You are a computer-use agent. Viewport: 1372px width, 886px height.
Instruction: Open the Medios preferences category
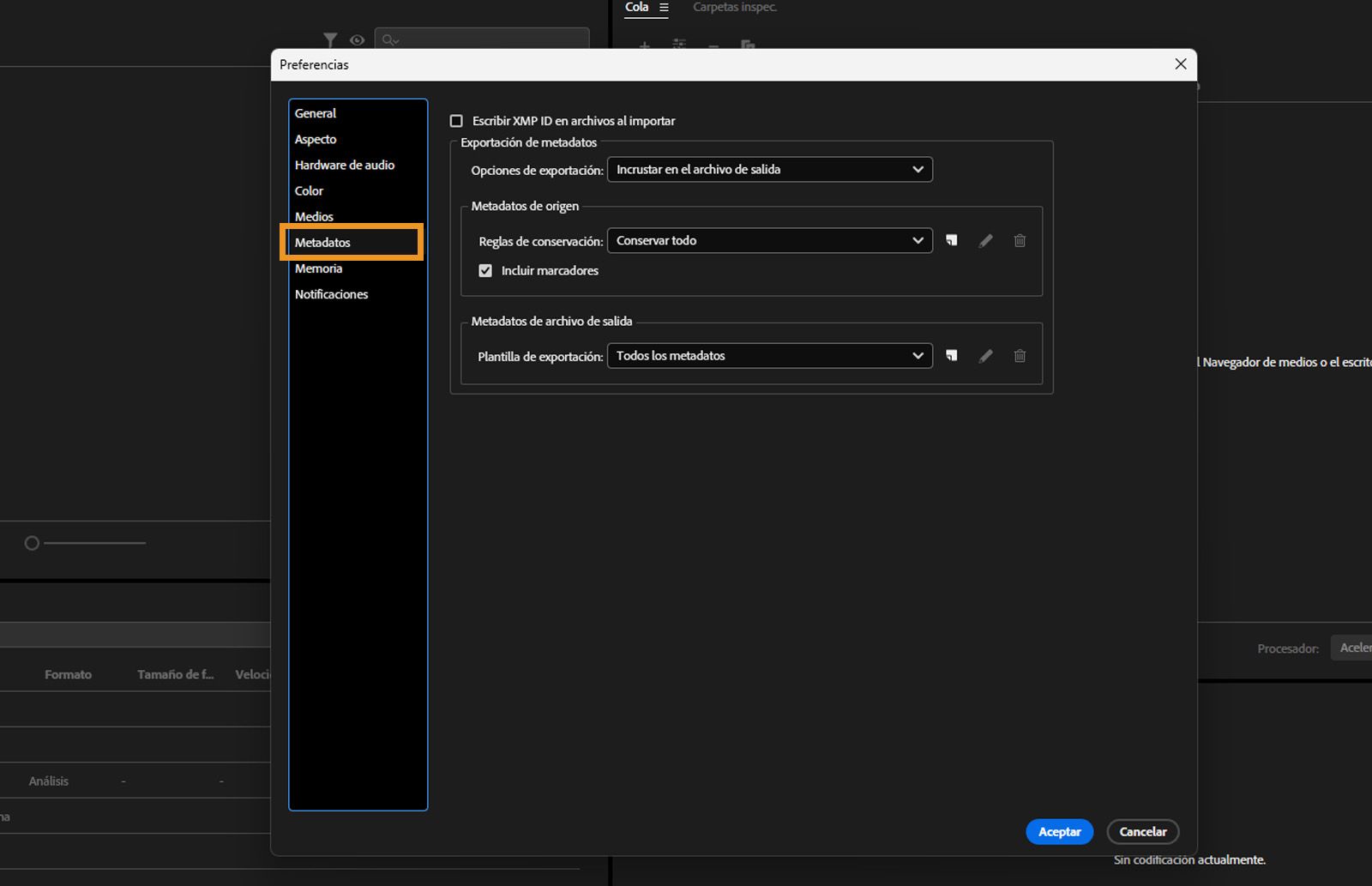tap(314, 216)
